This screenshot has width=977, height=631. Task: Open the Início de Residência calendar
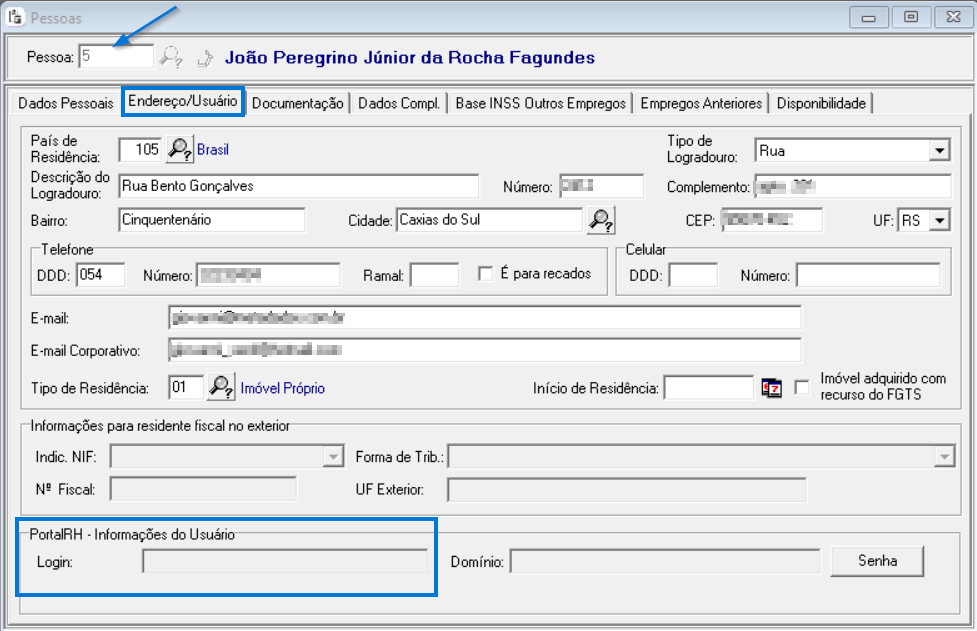[771, 388]
